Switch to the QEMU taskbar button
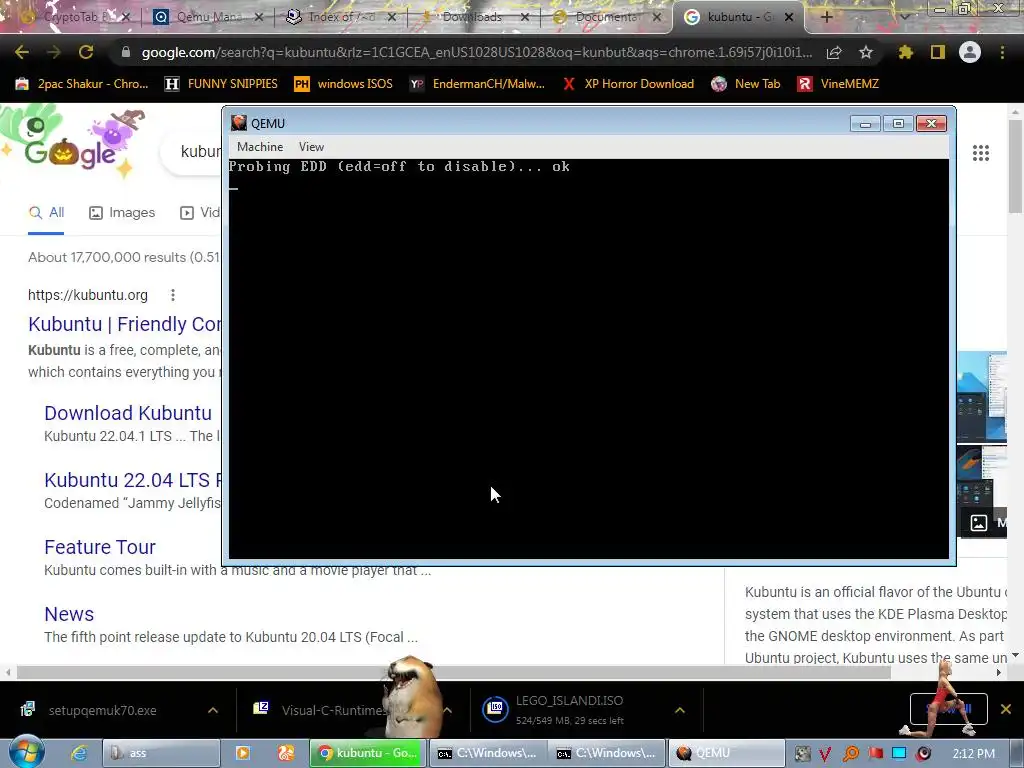The height and width of the screenshot is (768, 1024). click(726, 753)
